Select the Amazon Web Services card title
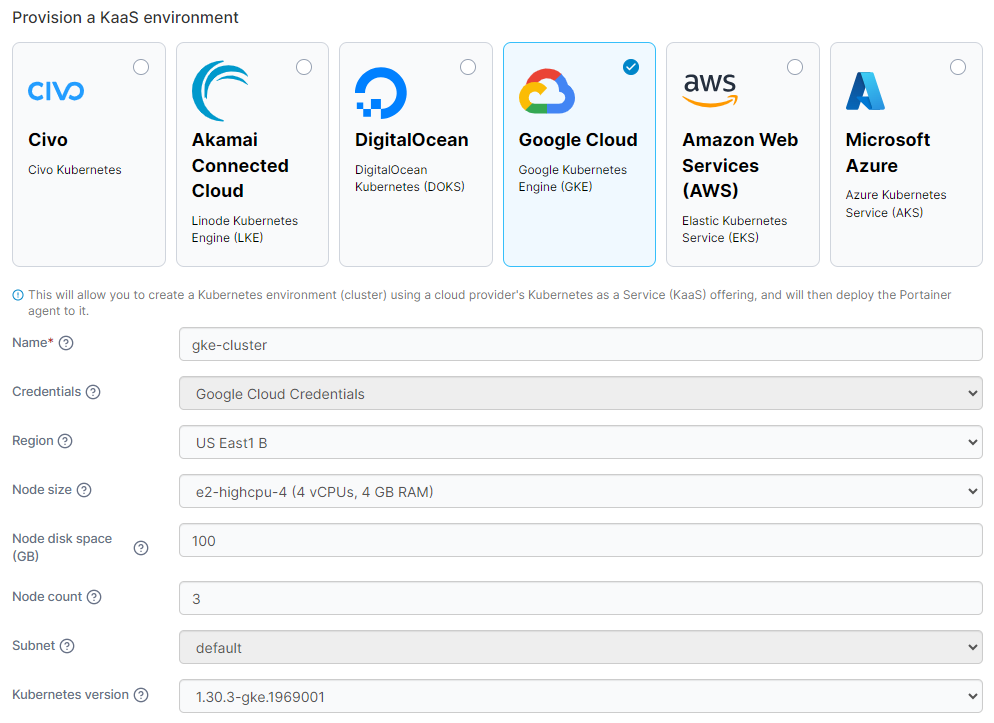Image resolution: width=994 pixels, height=723 pixels. 740,165
